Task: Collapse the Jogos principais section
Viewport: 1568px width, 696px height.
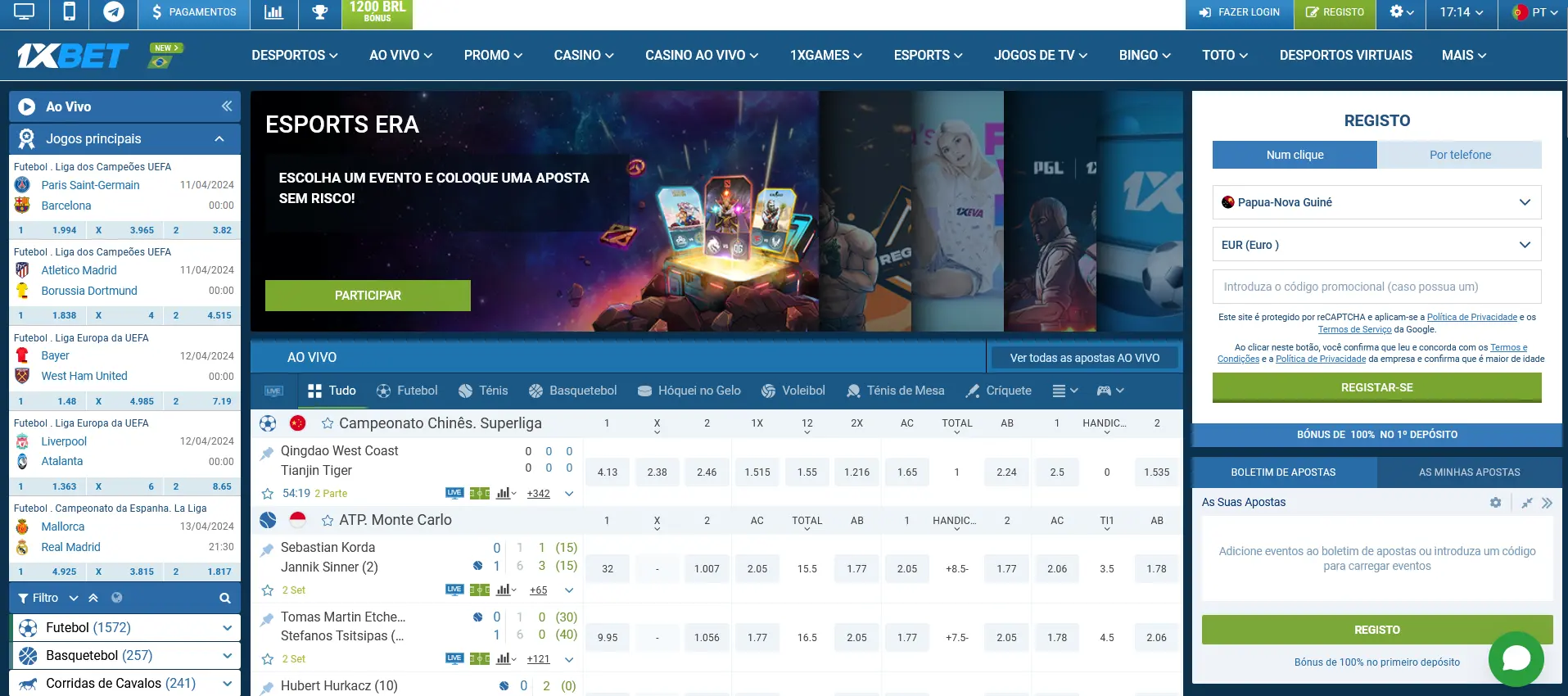Action: point(219,139)
